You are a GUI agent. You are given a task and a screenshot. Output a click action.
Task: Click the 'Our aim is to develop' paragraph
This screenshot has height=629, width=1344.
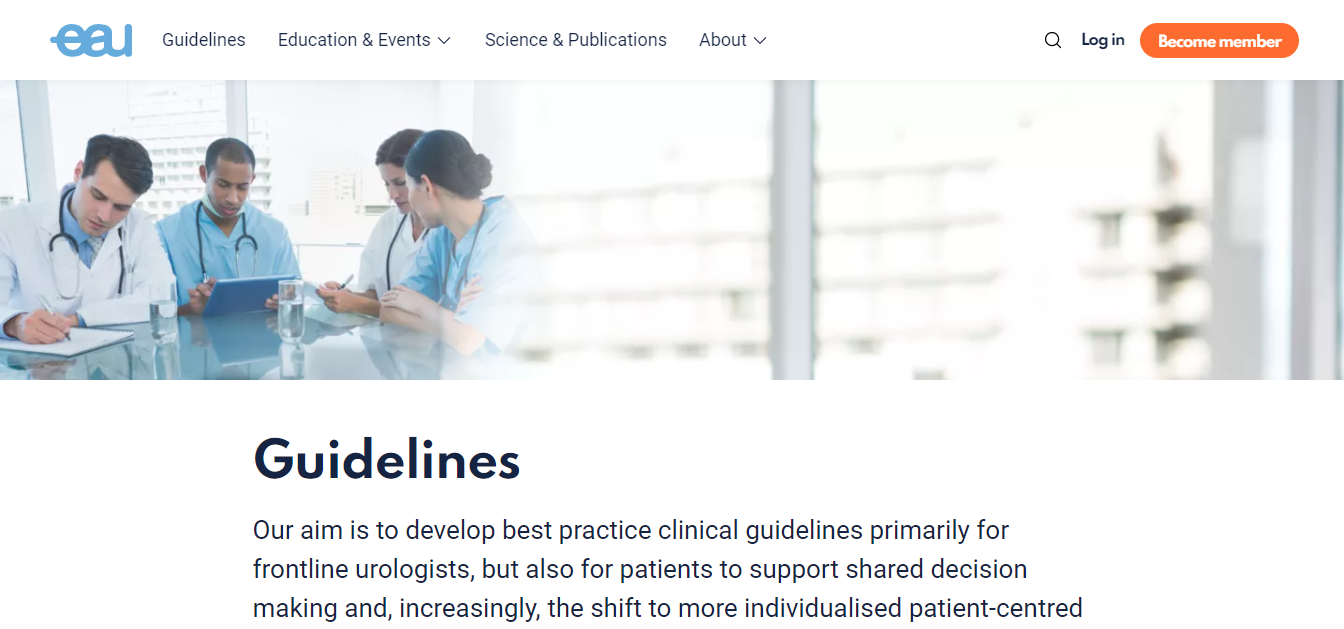[x=667, y=569]
